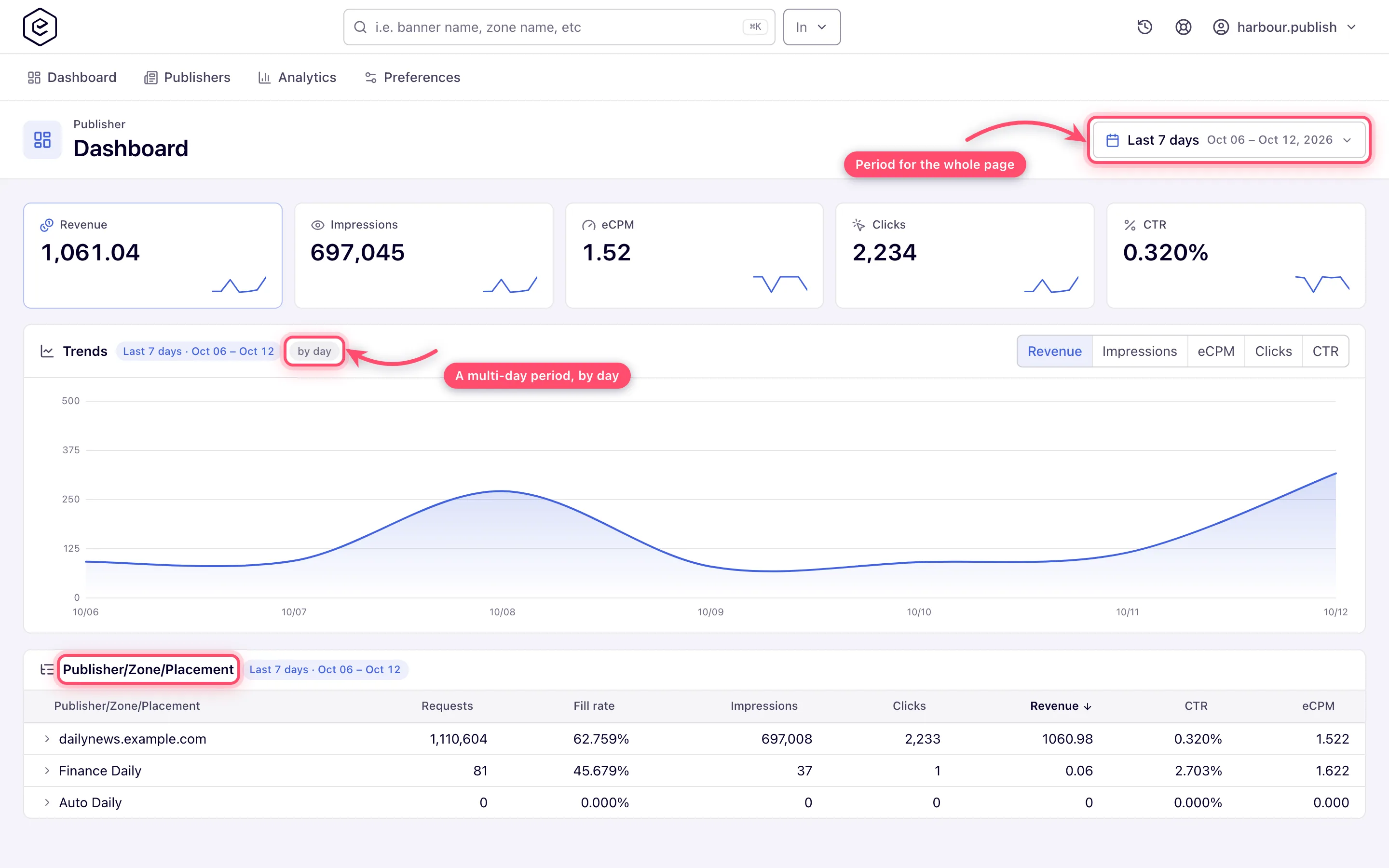Click the search magnifier icon
1389x868 pixels.
point(360,27)
